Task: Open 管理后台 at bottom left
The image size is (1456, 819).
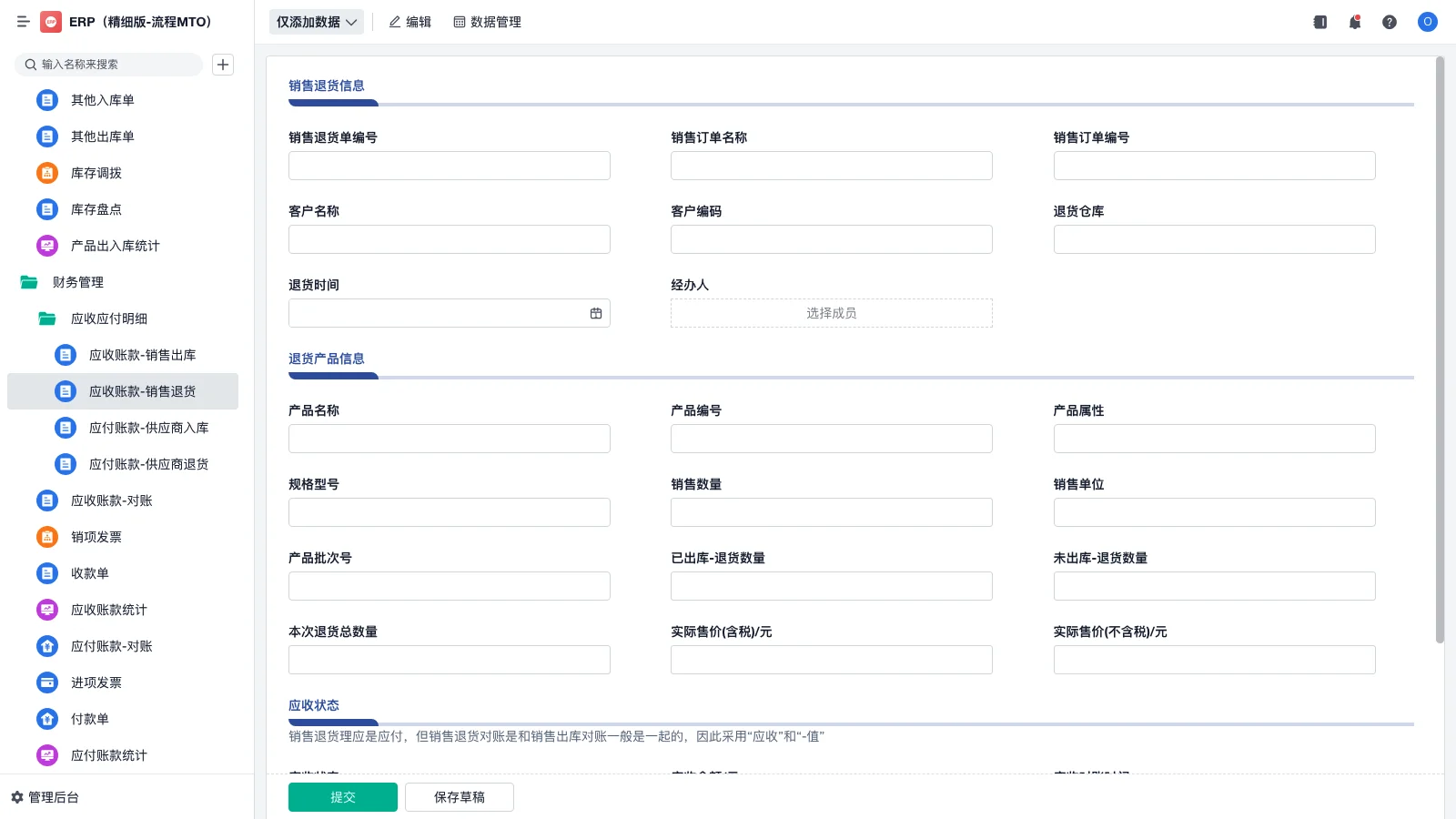Action: [49, 797]
